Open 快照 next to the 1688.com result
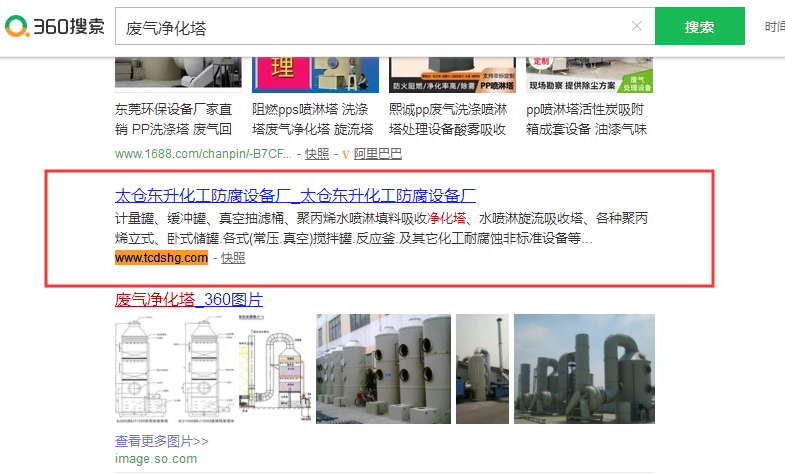 (x=317, y=154)
